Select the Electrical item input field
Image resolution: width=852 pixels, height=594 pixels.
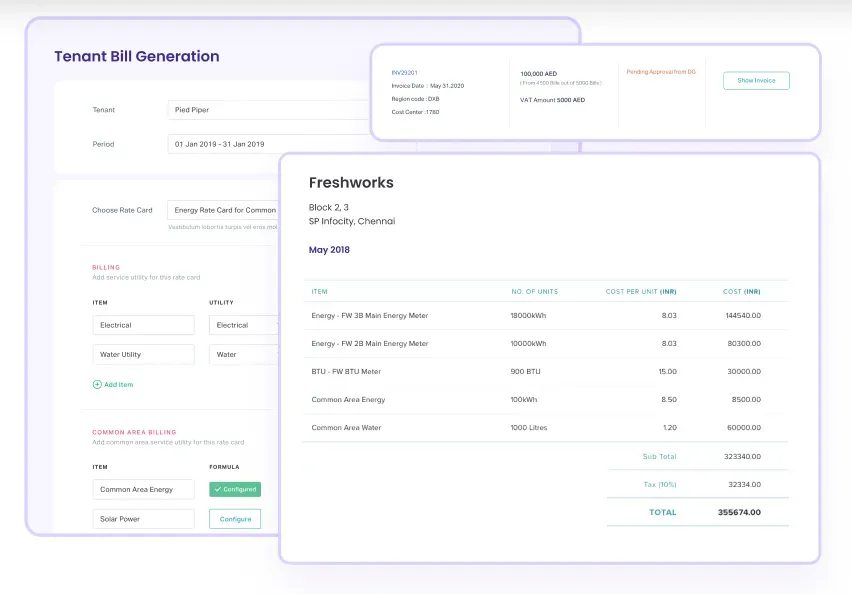pos(143,325)
